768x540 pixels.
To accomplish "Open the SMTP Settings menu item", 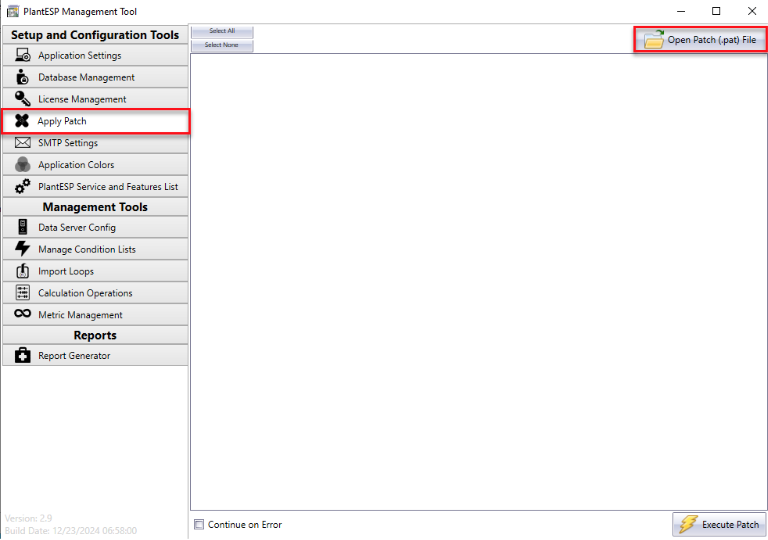I will tap(95, 143).
